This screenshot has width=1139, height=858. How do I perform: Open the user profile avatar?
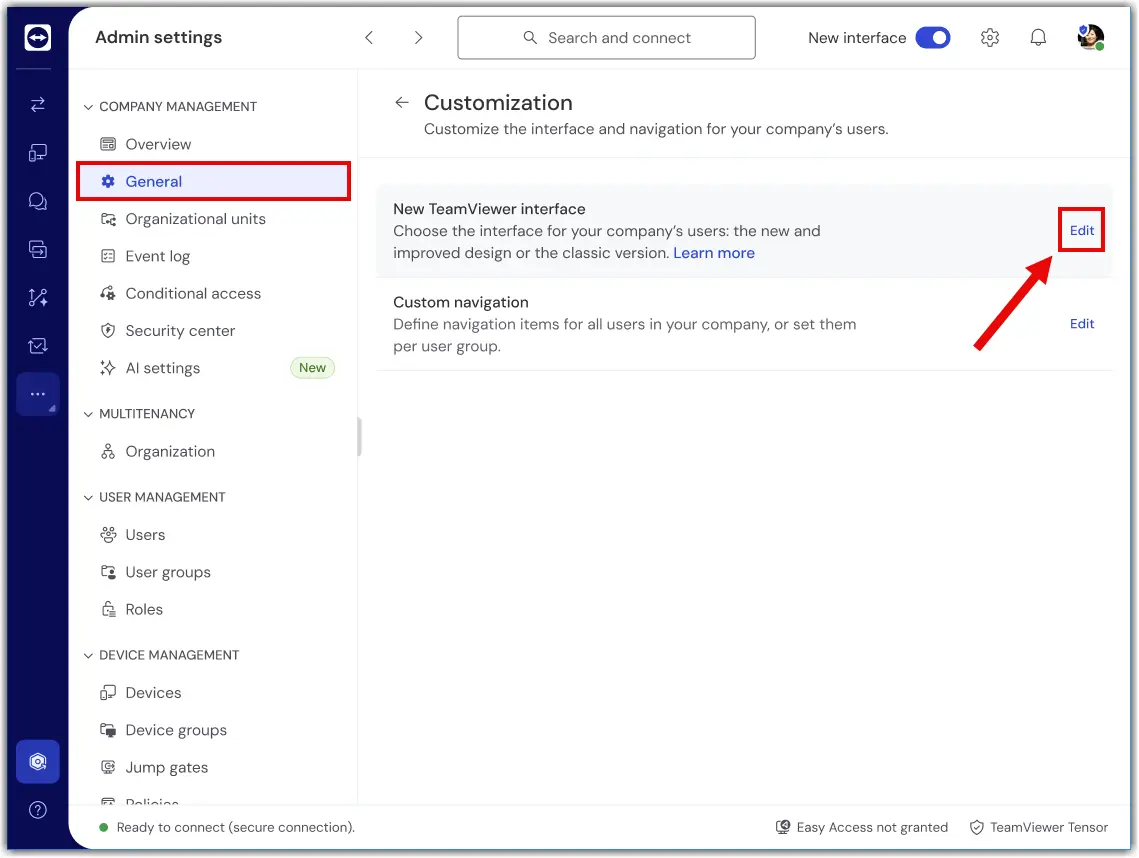[x=1090, y=37]
